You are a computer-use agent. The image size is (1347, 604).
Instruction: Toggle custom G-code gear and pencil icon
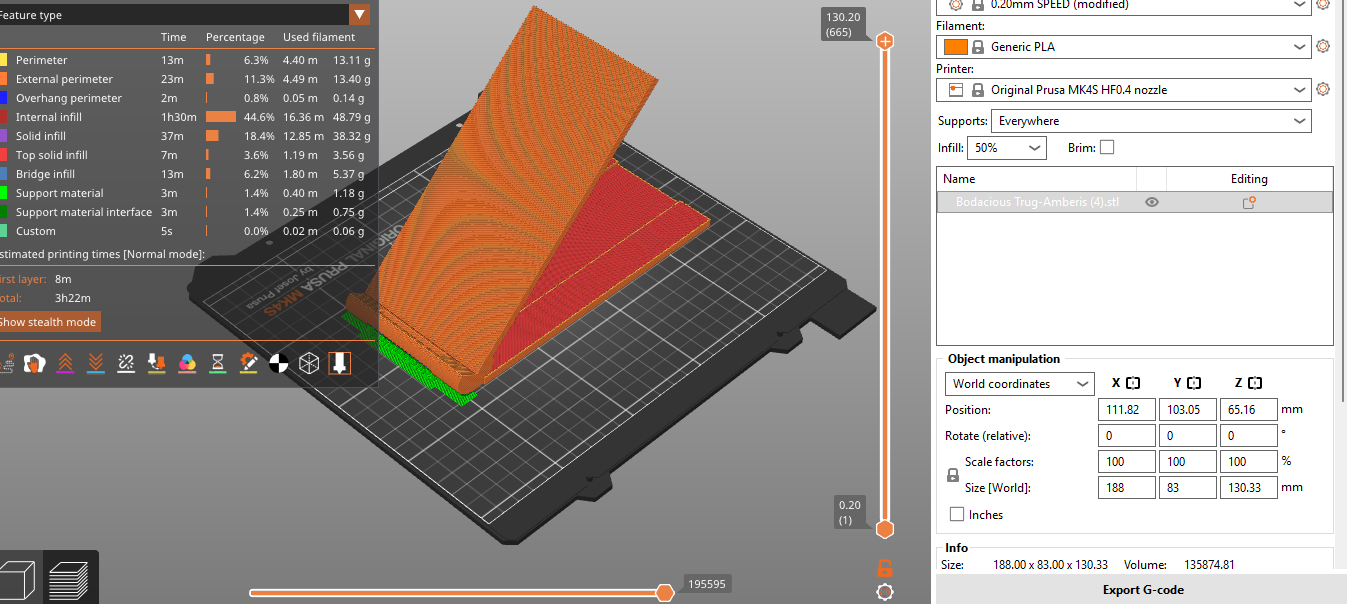[x=248, y=363]
